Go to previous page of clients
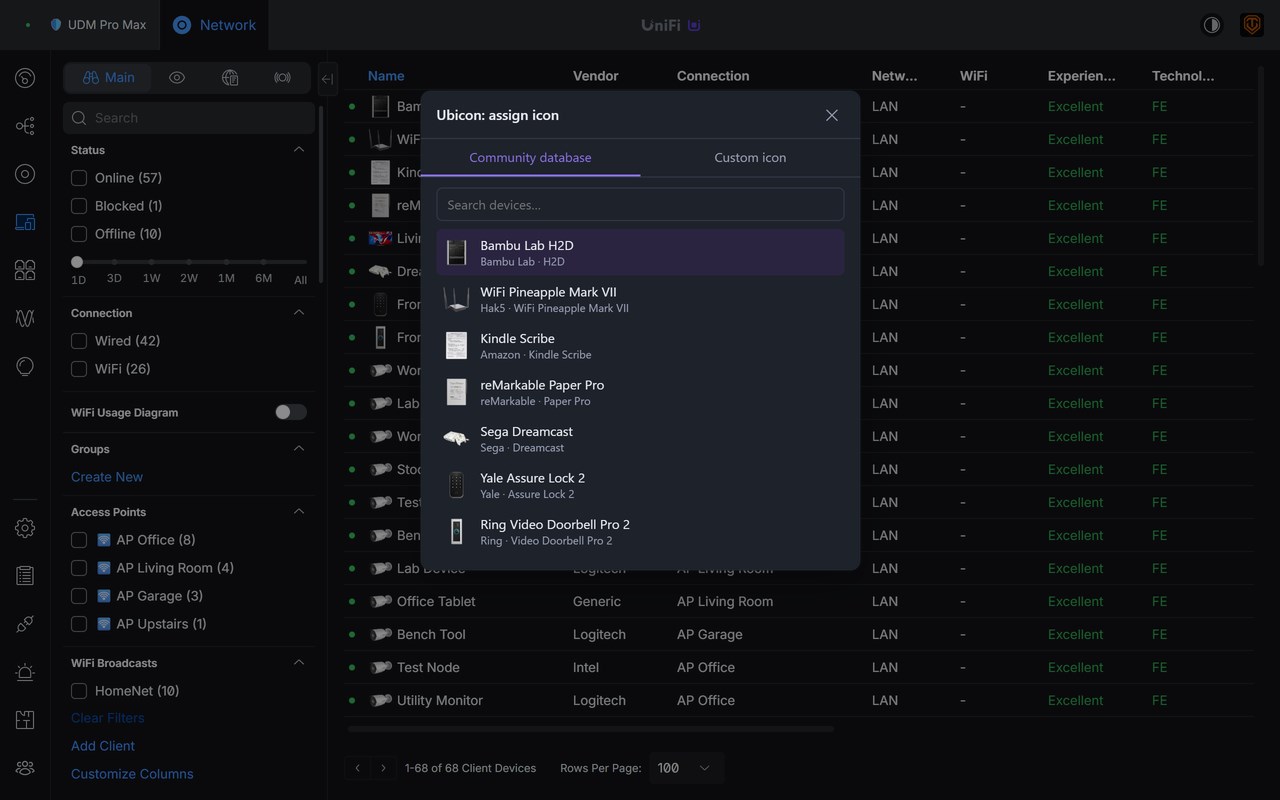Screen dimensions: 1280x800 (358, 768)
